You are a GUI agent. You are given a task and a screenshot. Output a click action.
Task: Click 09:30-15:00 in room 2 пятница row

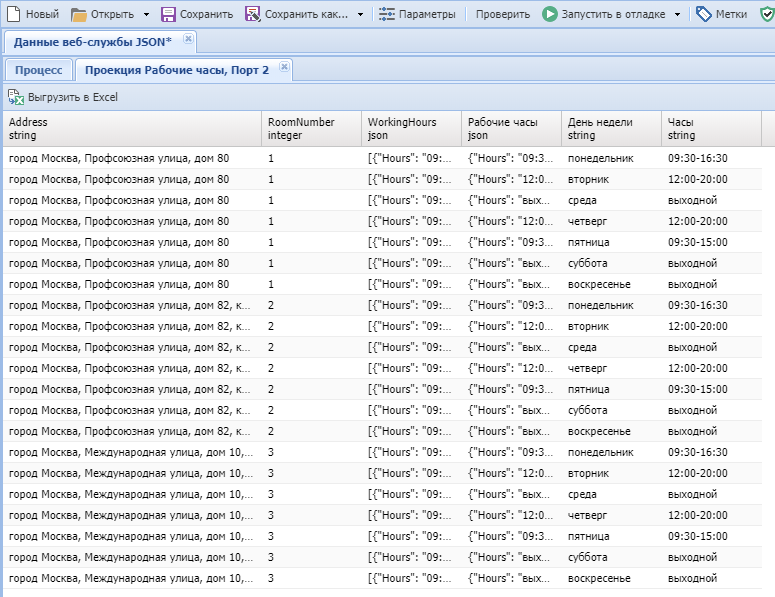(x=697, y=389)
